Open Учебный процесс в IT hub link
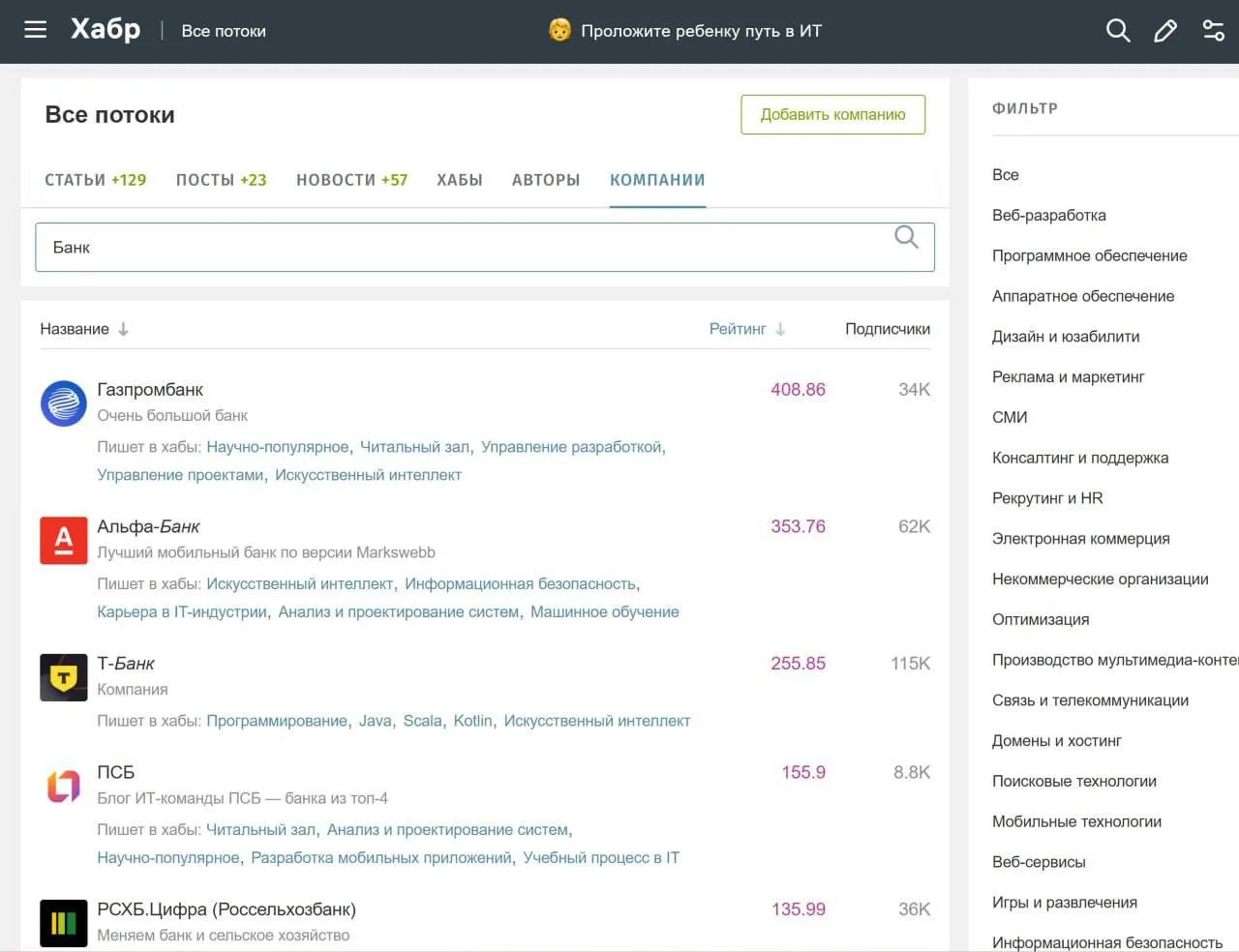The height and width of the screenshot is (952, 1239). [x=601, y=858]
